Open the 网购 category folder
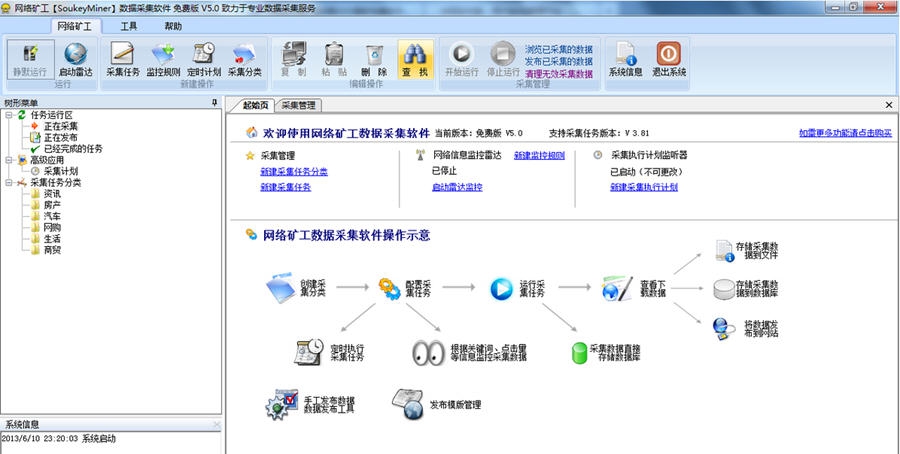Viewport: 900px width, 454px height. pos(52,227)
